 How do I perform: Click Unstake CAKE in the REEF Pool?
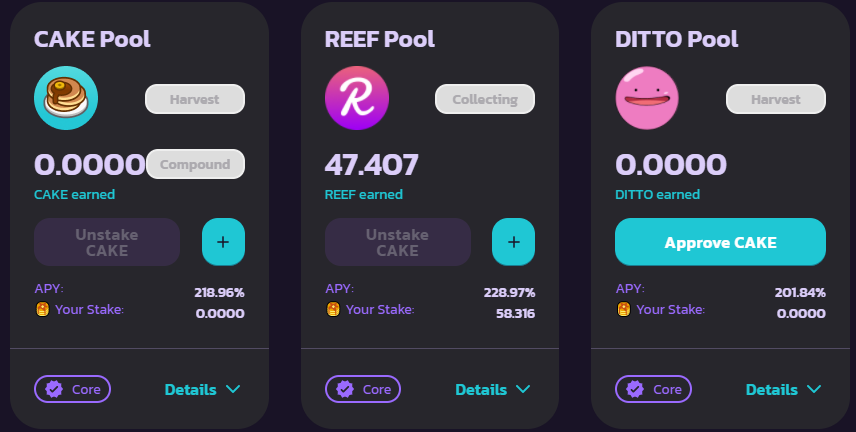[x=397, y=242]
